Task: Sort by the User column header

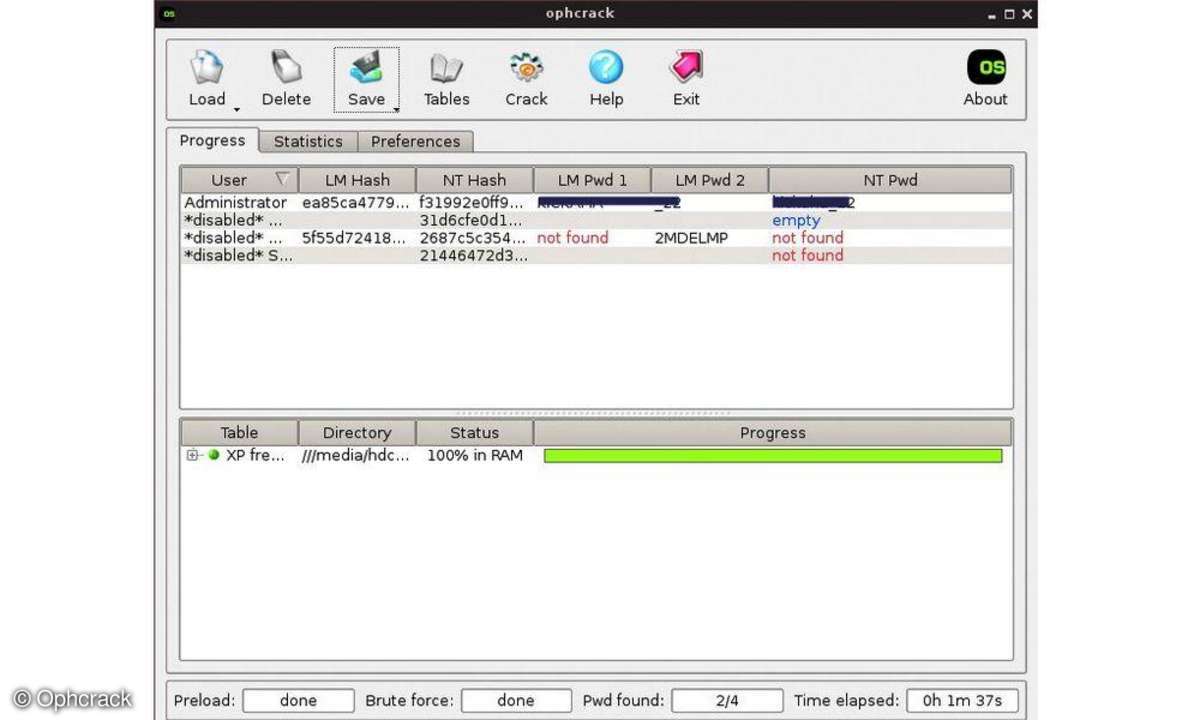Action: point(229,180)
